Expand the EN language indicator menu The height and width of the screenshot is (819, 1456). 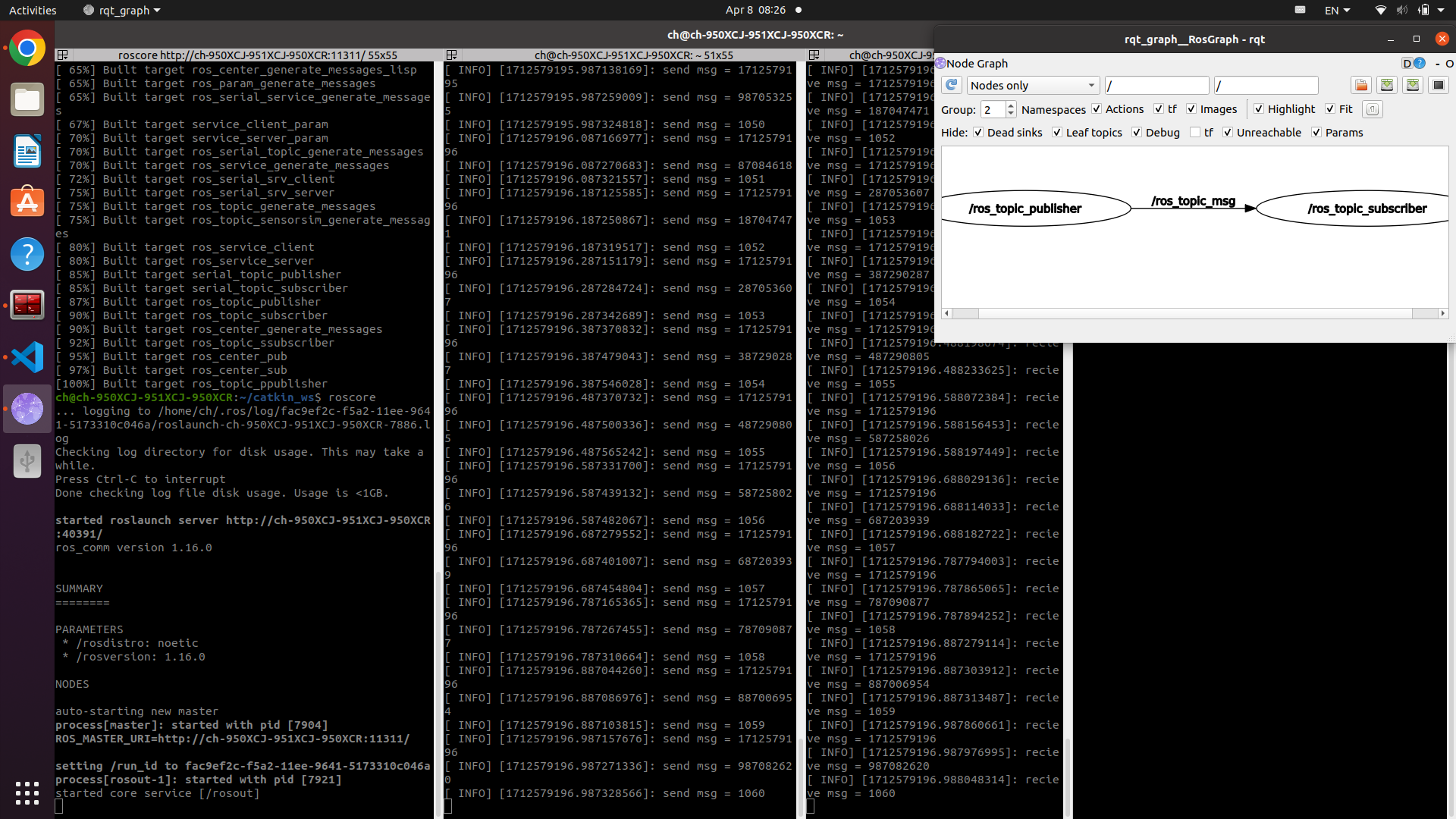tap(1337, 11)
